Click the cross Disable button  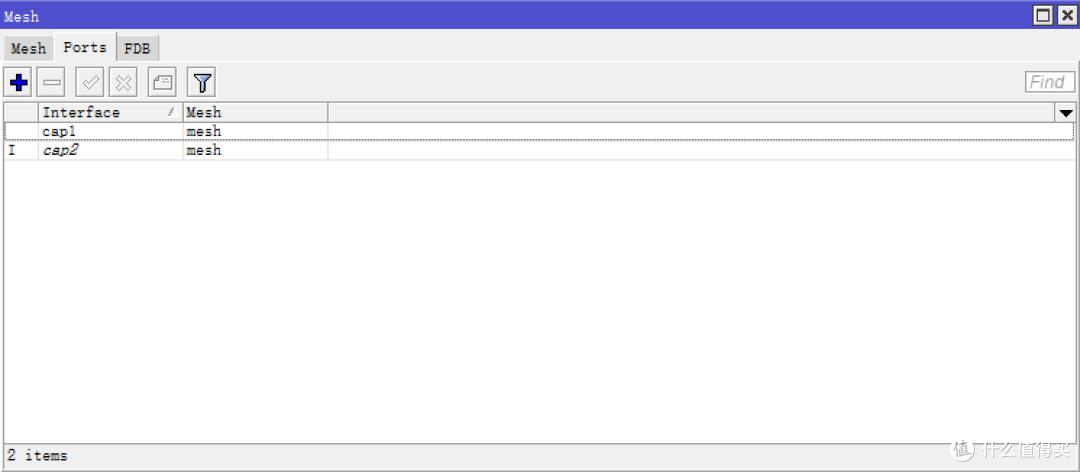(x=123, y=83)
